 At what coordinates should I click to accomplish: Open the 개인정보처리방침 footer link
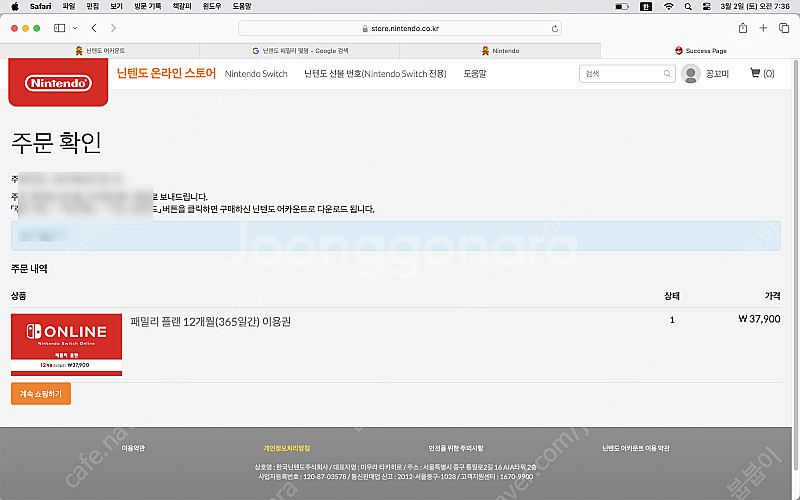coord(287,448)
